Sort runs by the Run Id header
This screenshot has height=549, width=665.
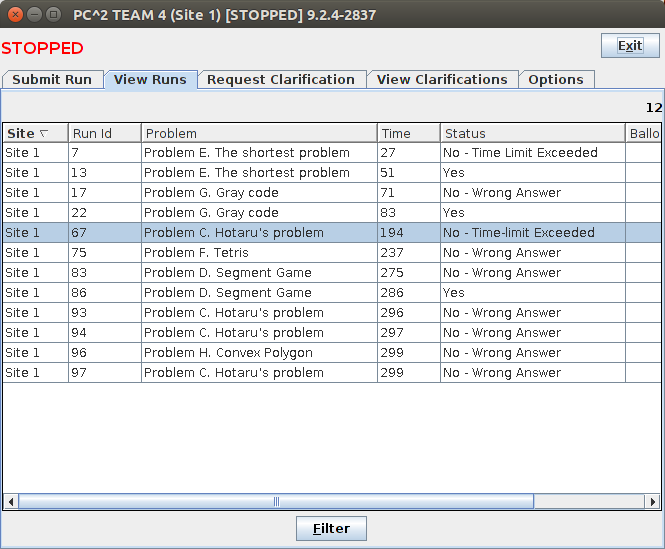tap(104, 133)
